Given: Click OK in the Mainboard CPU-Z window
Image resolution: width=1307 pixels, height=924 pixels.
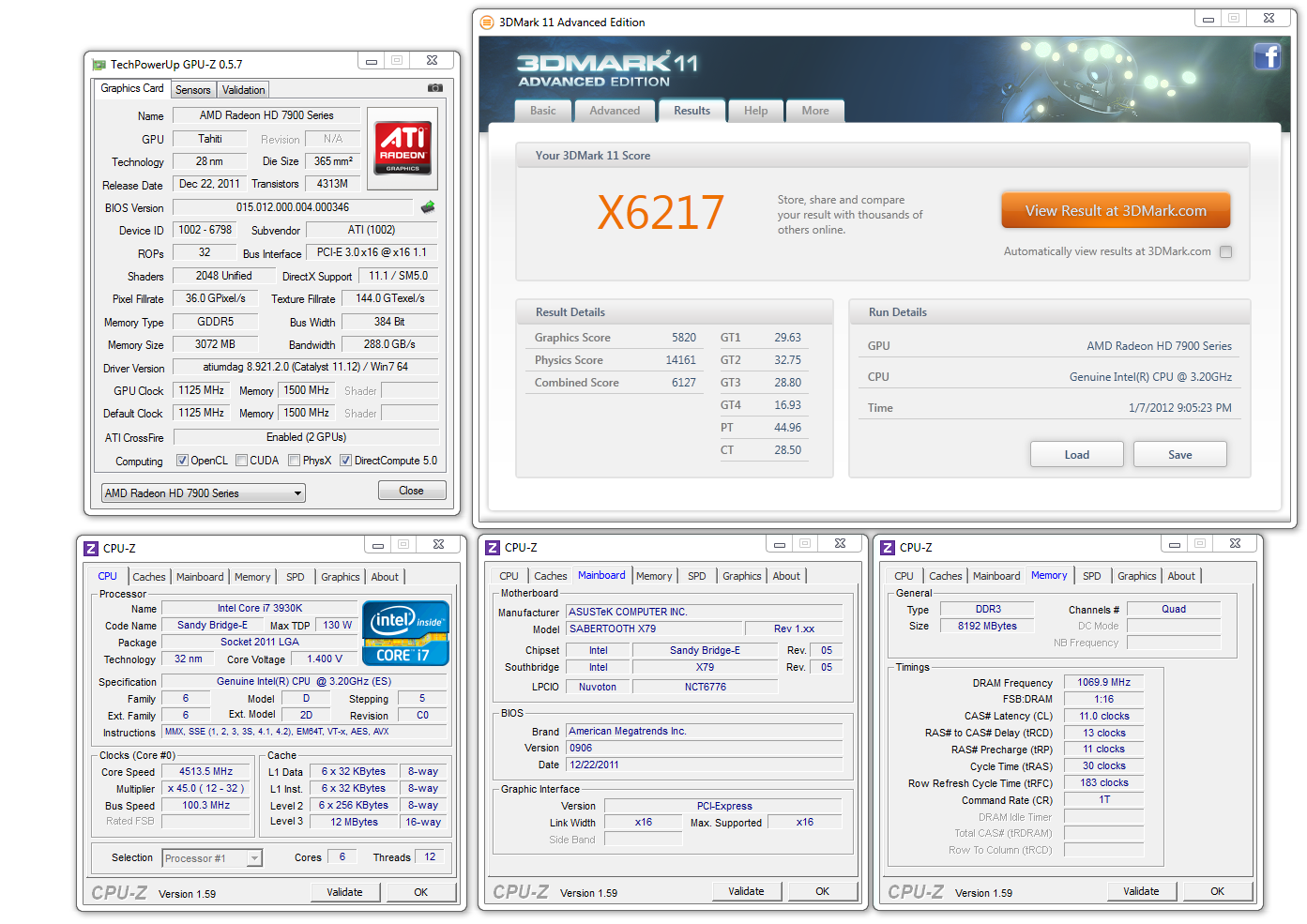Looking at the screenshot, I should tap(823, 891).
